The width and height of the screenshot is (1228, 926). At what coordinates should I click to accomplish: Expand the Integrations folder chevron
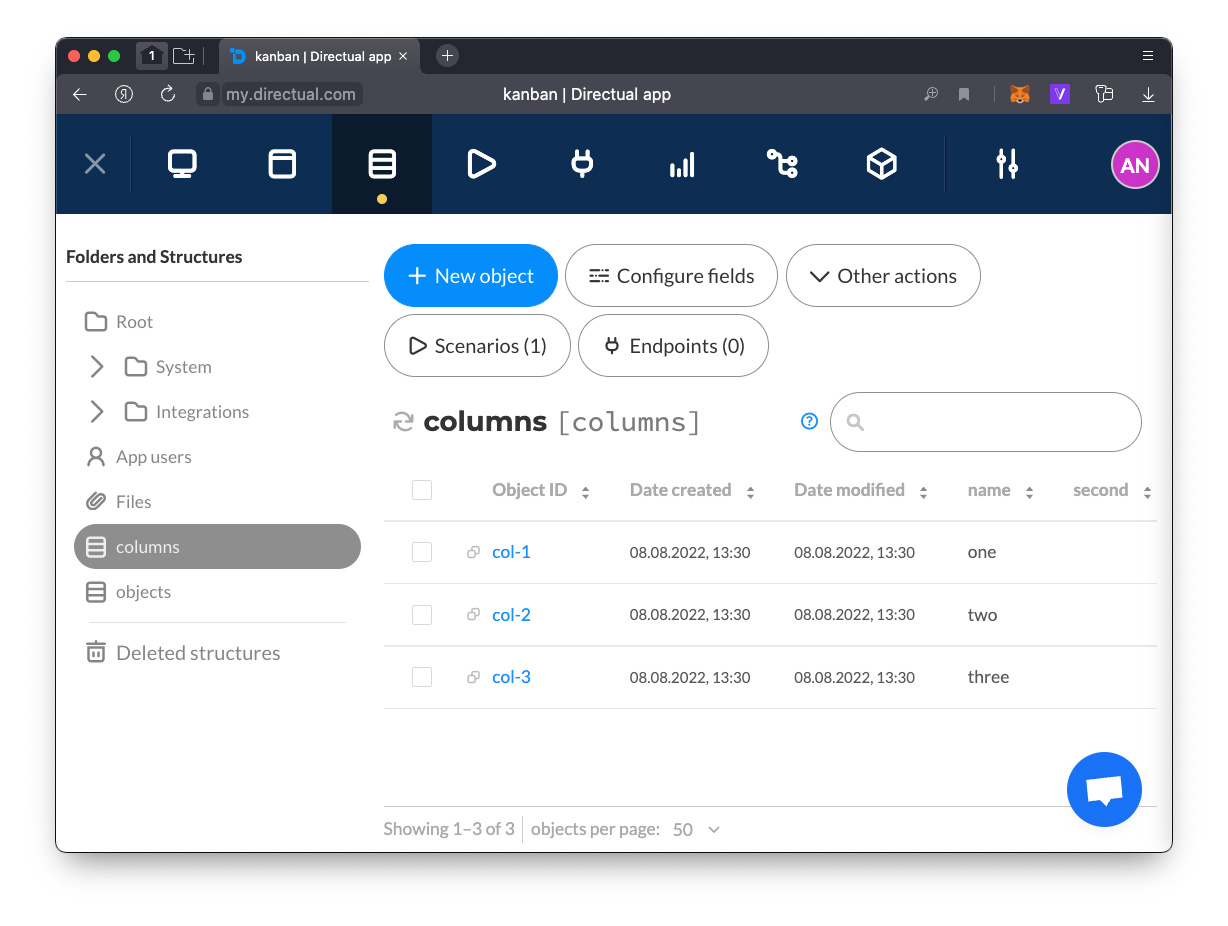(x=97, y=412)
